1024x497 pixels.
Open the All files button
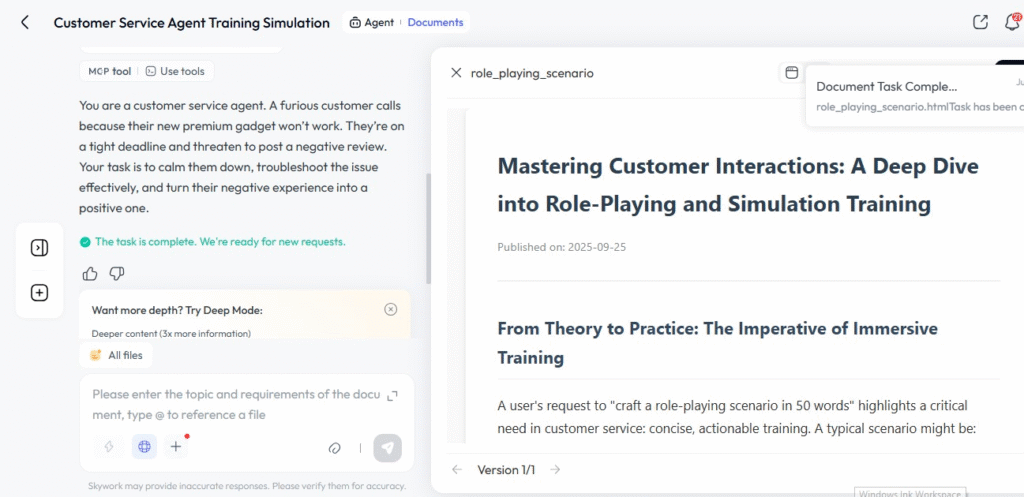tap(116, 355)
